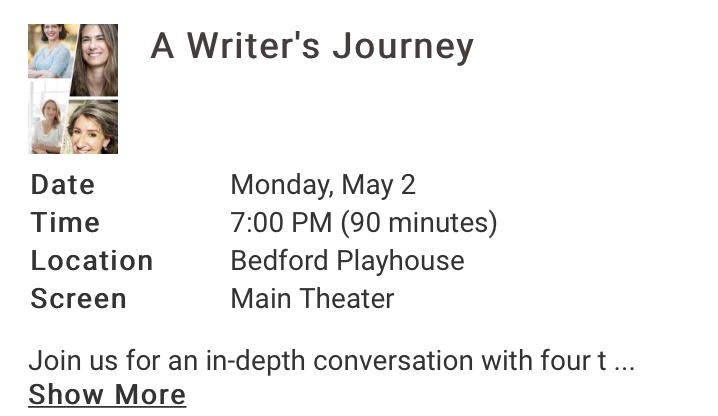Select the 'Screen' field label
The height and width of the screenshot is (416, 718).
coord(79,299)
